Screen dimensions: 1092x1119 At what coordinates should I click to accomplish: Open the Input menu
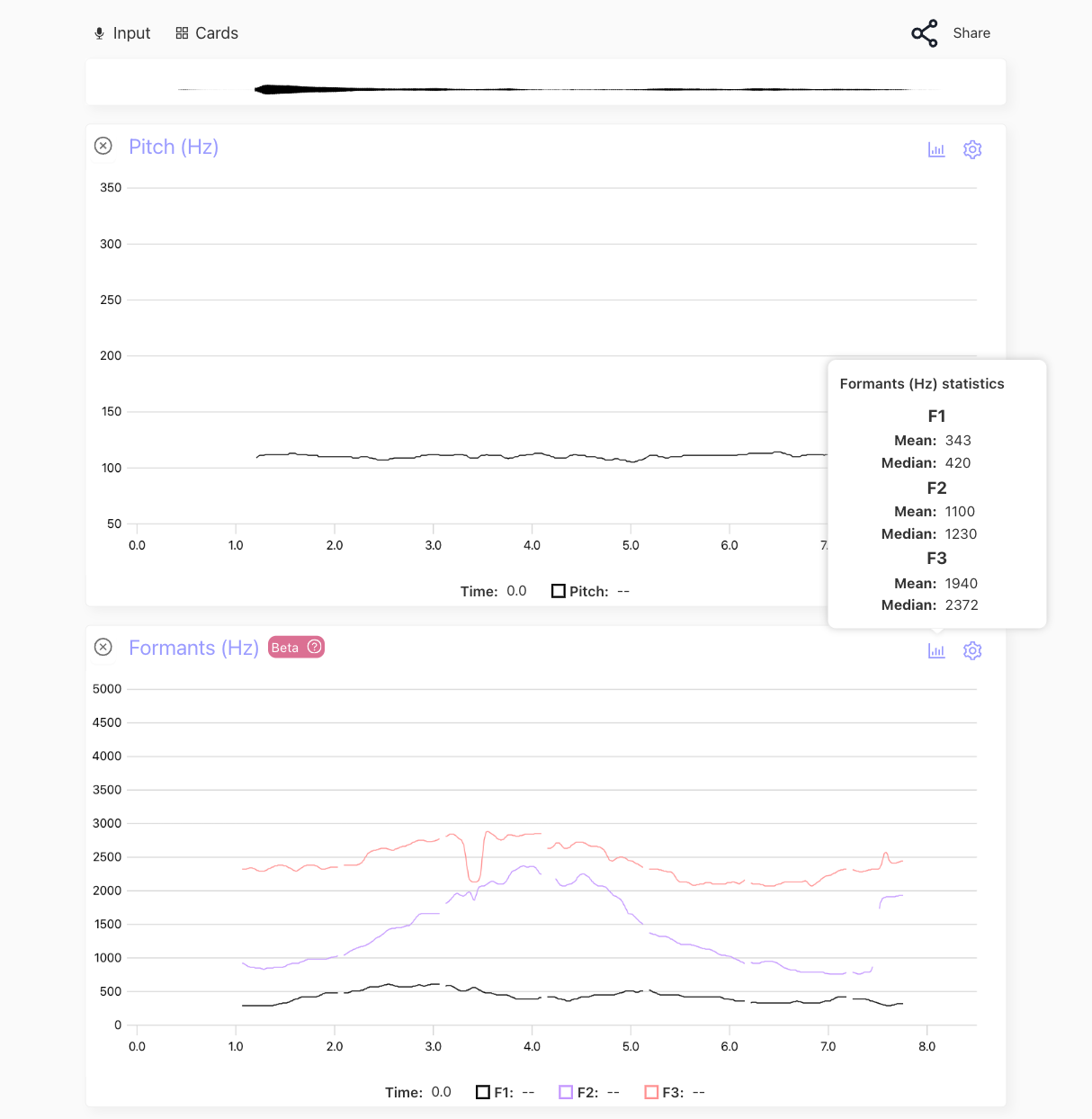[x=122, y=33]
